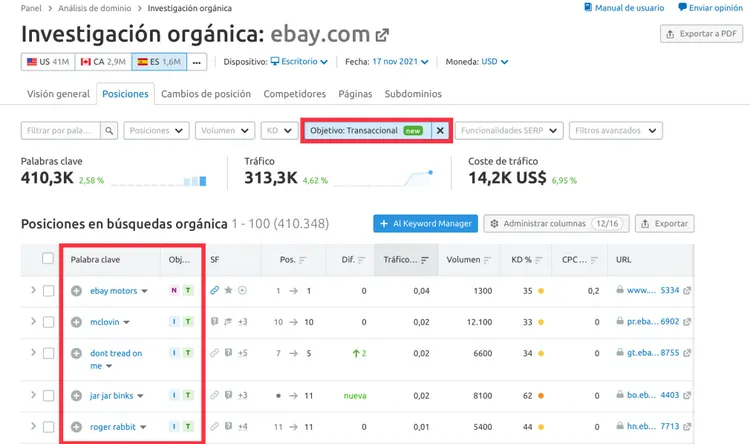The image size is (750, 444).
Task: Open external URL icon in ebay motors row
Action: tap(687, 290)
